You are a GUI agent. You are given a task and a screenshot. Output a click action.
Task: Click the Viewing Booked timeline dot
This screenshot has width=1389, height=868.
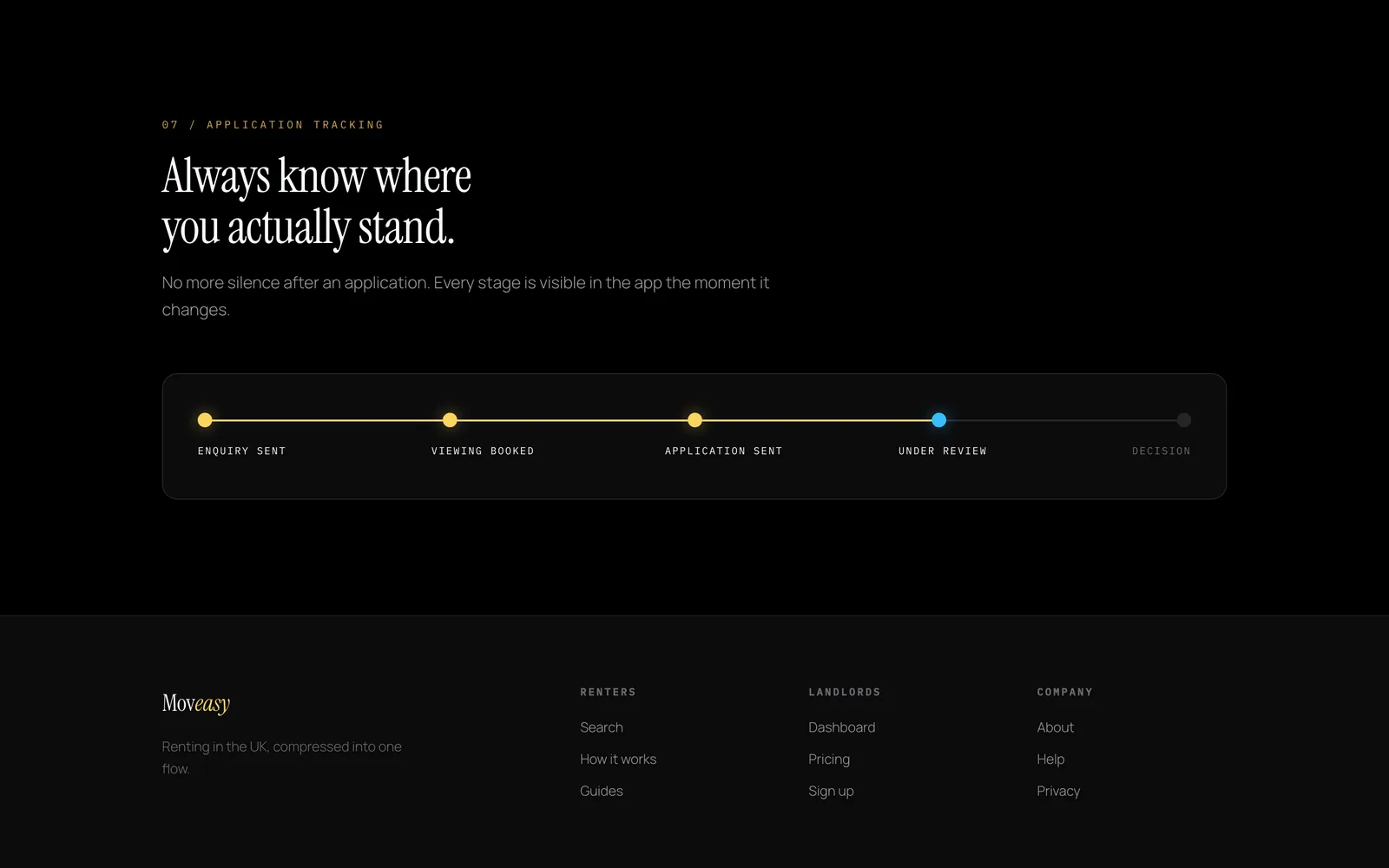[450, 420]
